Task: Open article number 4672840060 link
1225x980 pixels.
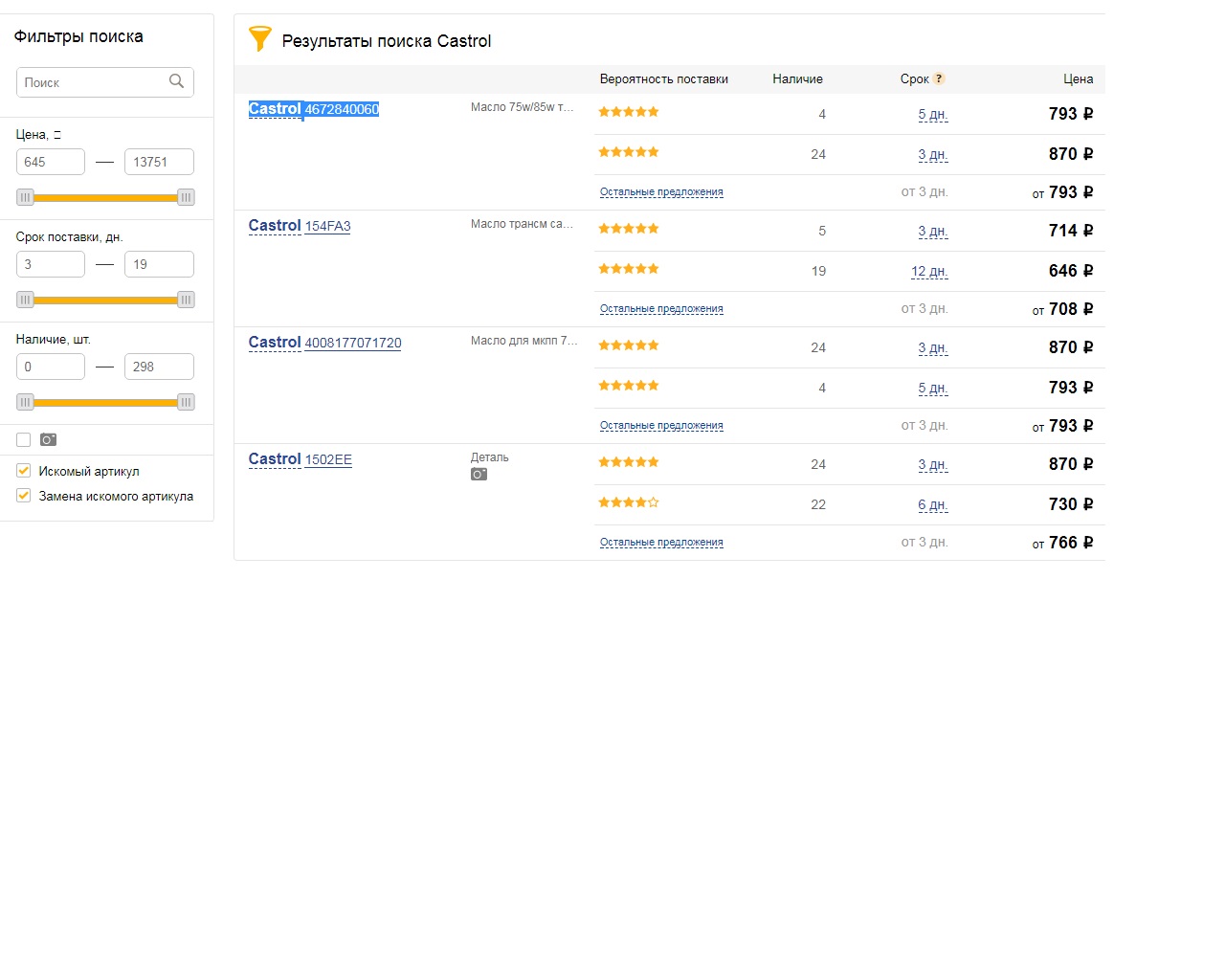Action: pos(342,109)
